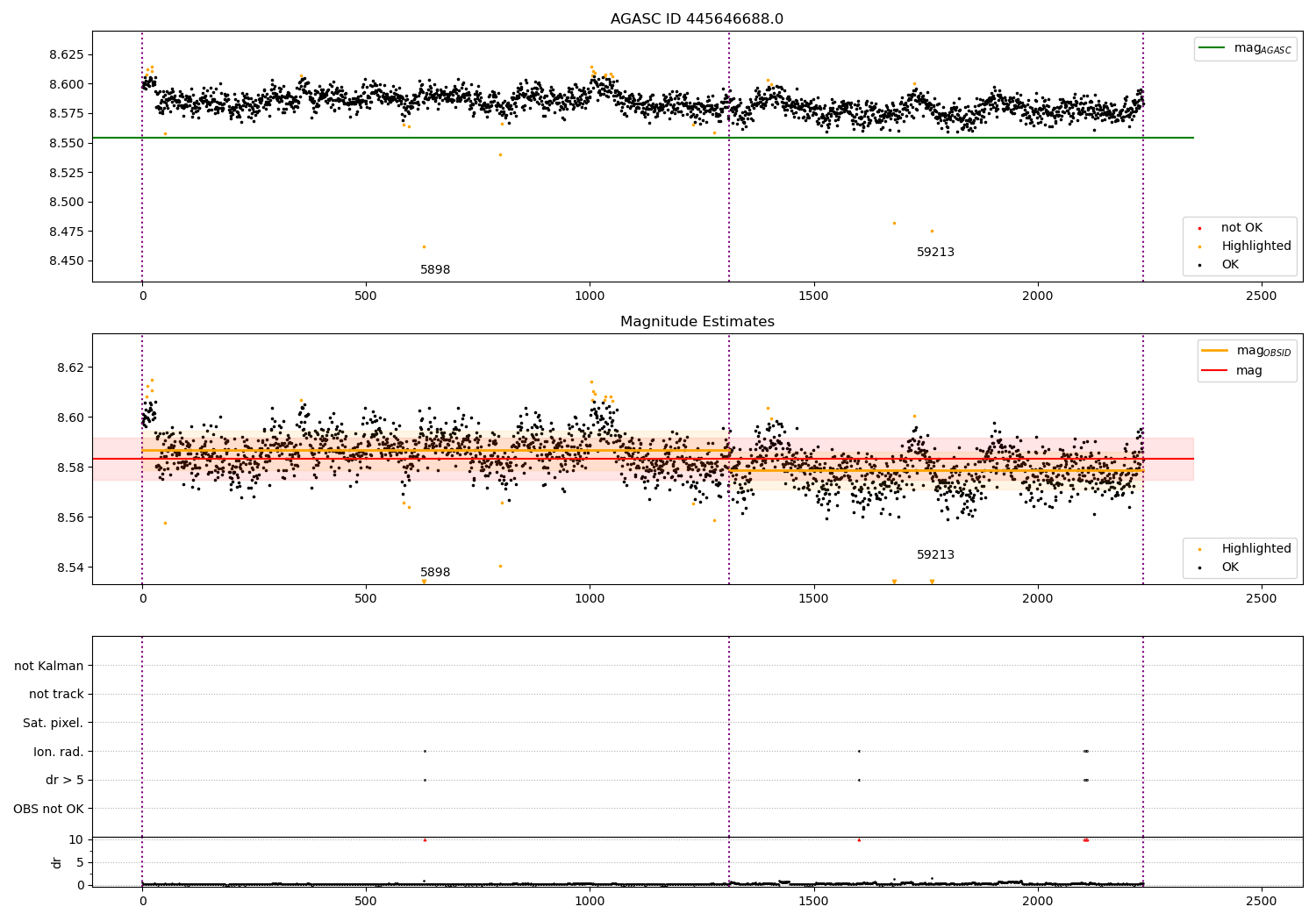Click the title AGASC ID 445646688.0
The width and height of the screenshot is (1316, 921).
click(x=697, y=19)
